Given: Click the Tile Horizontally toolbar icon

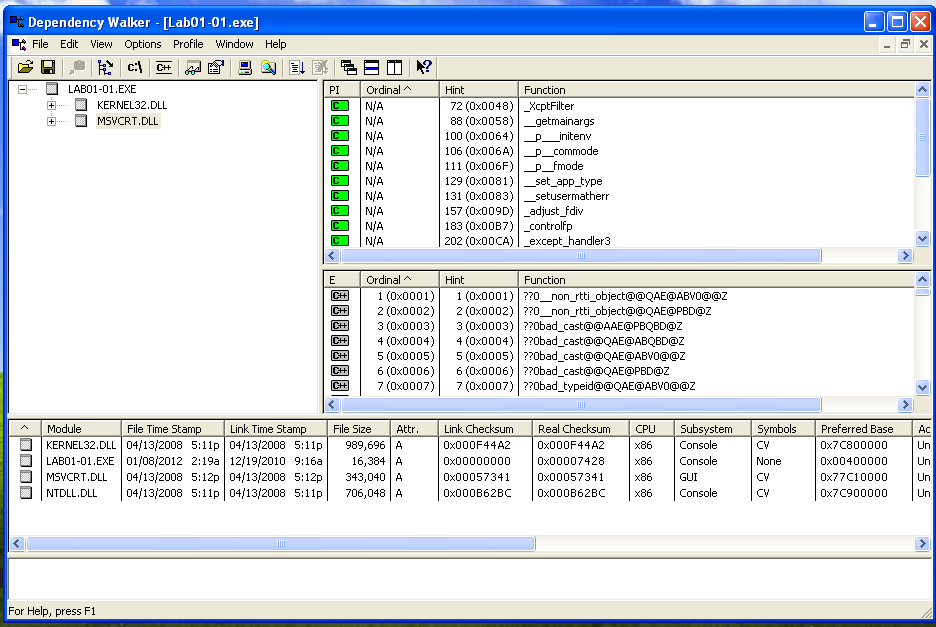Looking at the screenshot, I should pyautogui.click(x=372, y=67).
